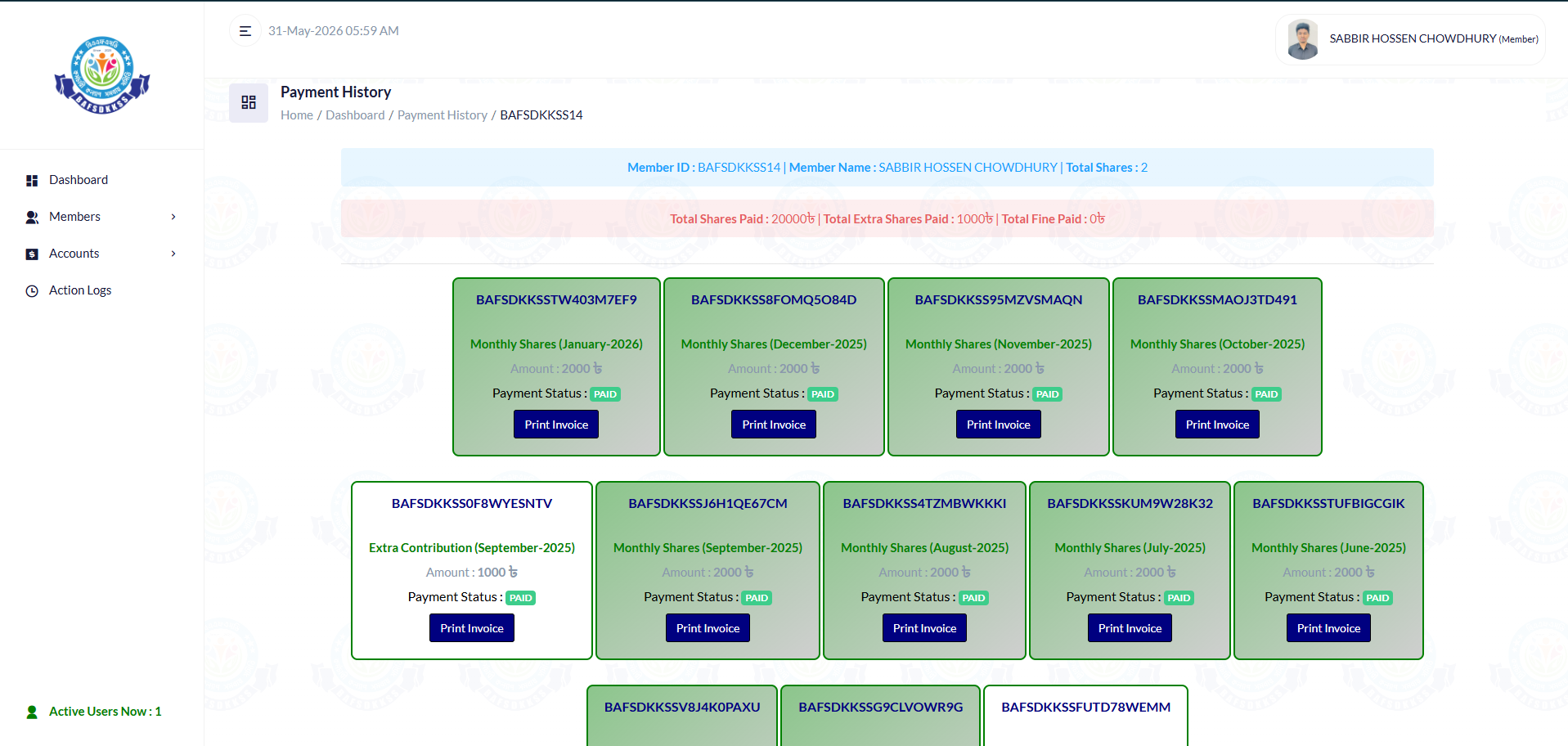Click PAID badge on June-2025 card

1377,598
